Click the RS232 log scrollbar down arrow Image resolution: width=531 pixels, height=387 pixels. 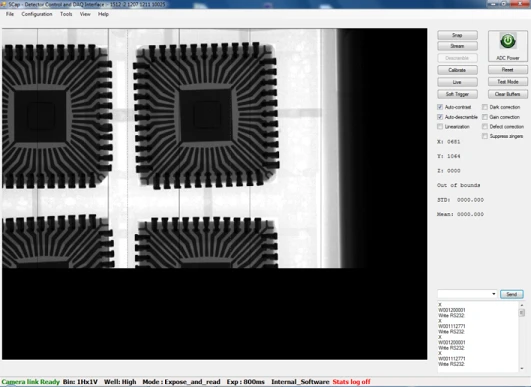pos(522,368)
